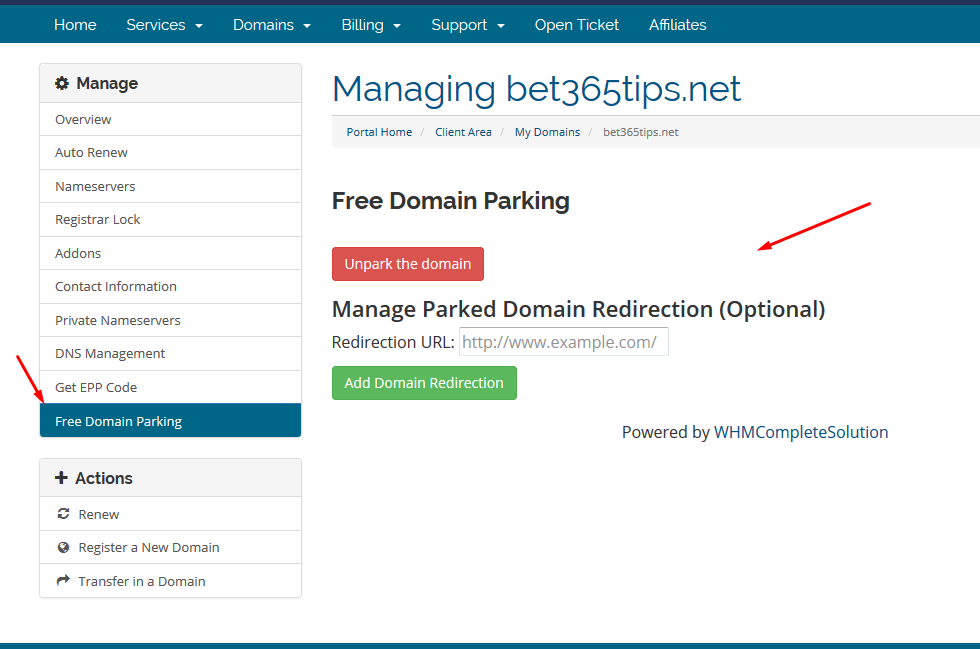Click the red Unpark the domain button
980x649 pixels.
tap(408, 264)
